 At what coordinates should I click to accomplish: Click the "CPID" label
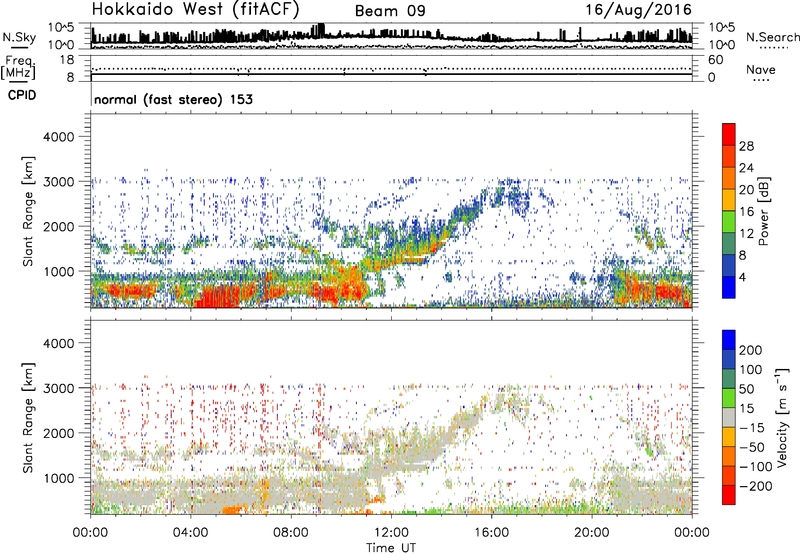click(22, 95)
